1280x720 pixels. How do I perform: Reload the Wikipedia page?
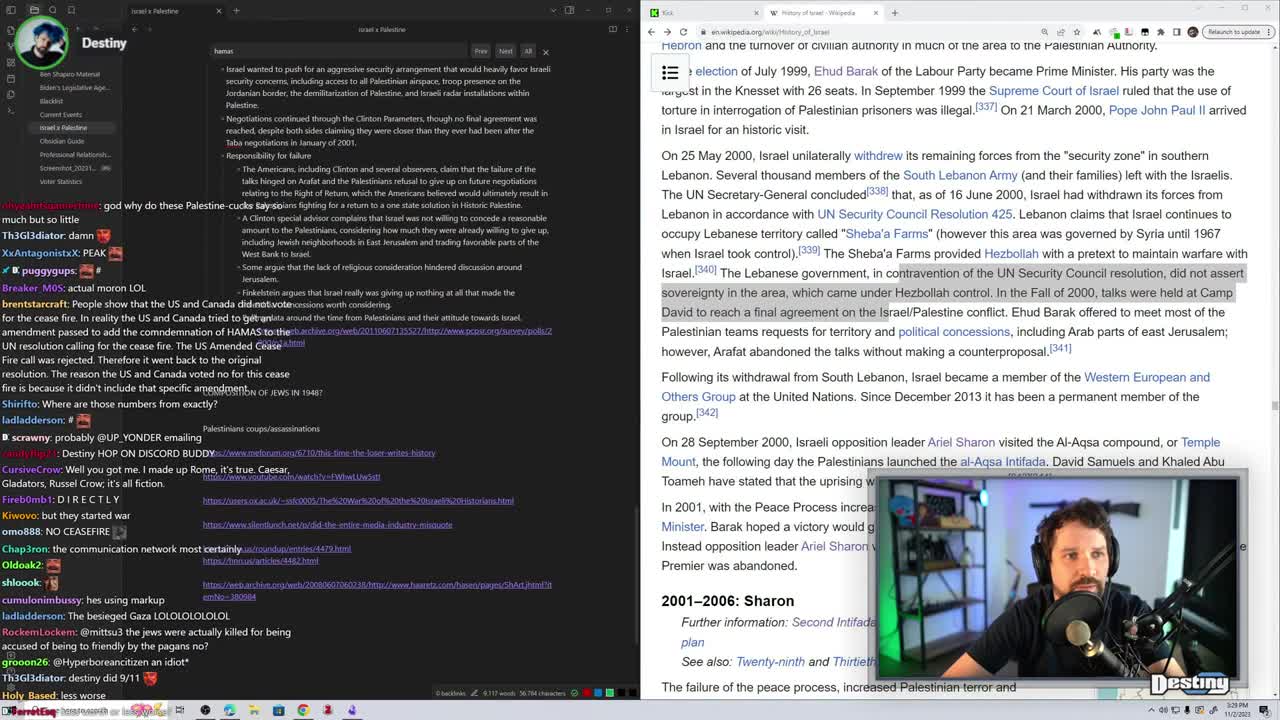point(684,32)
